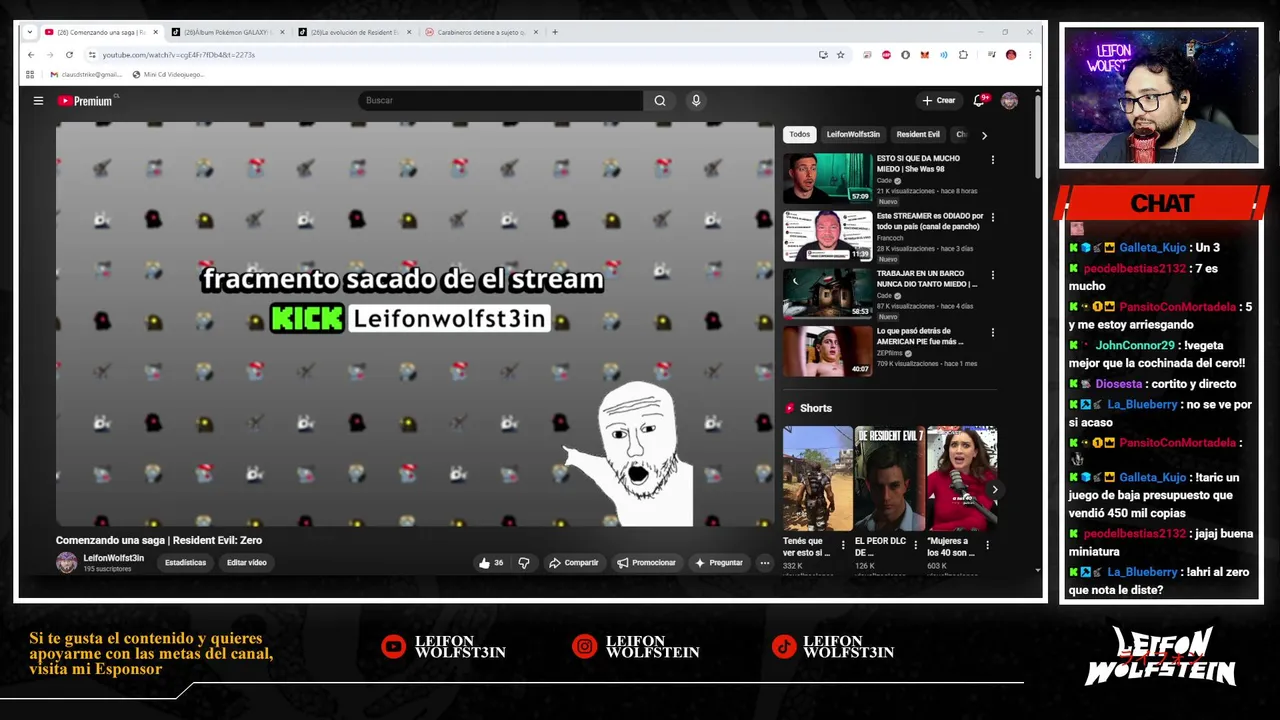Open 'ESTO SI QUE DA MUCHO MIEDO' thumbnail
This screenshot has height=720, width=1280.
click(x=828, y=178)
